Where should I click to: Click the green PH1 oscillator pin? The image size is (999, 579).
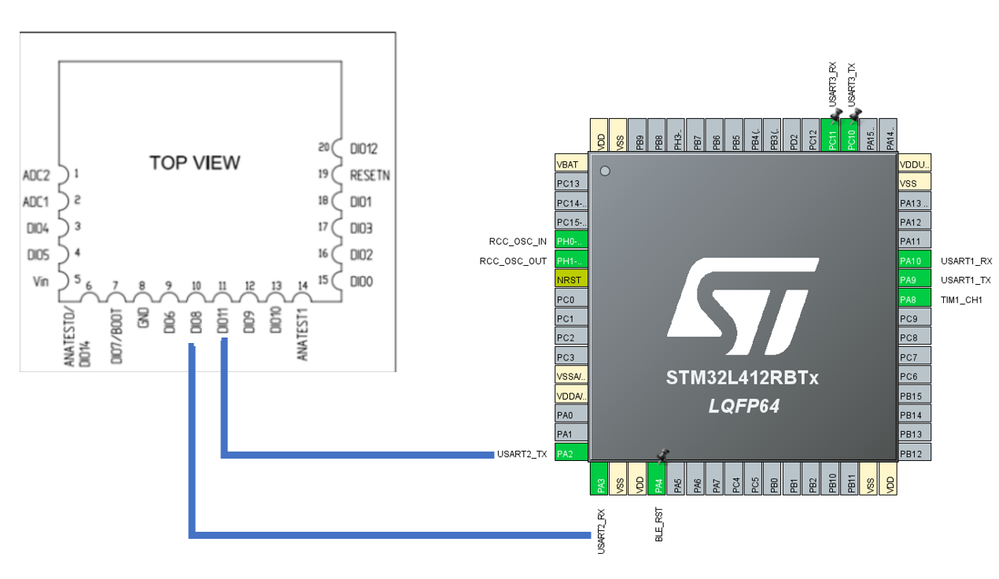[x=571, y=261]
